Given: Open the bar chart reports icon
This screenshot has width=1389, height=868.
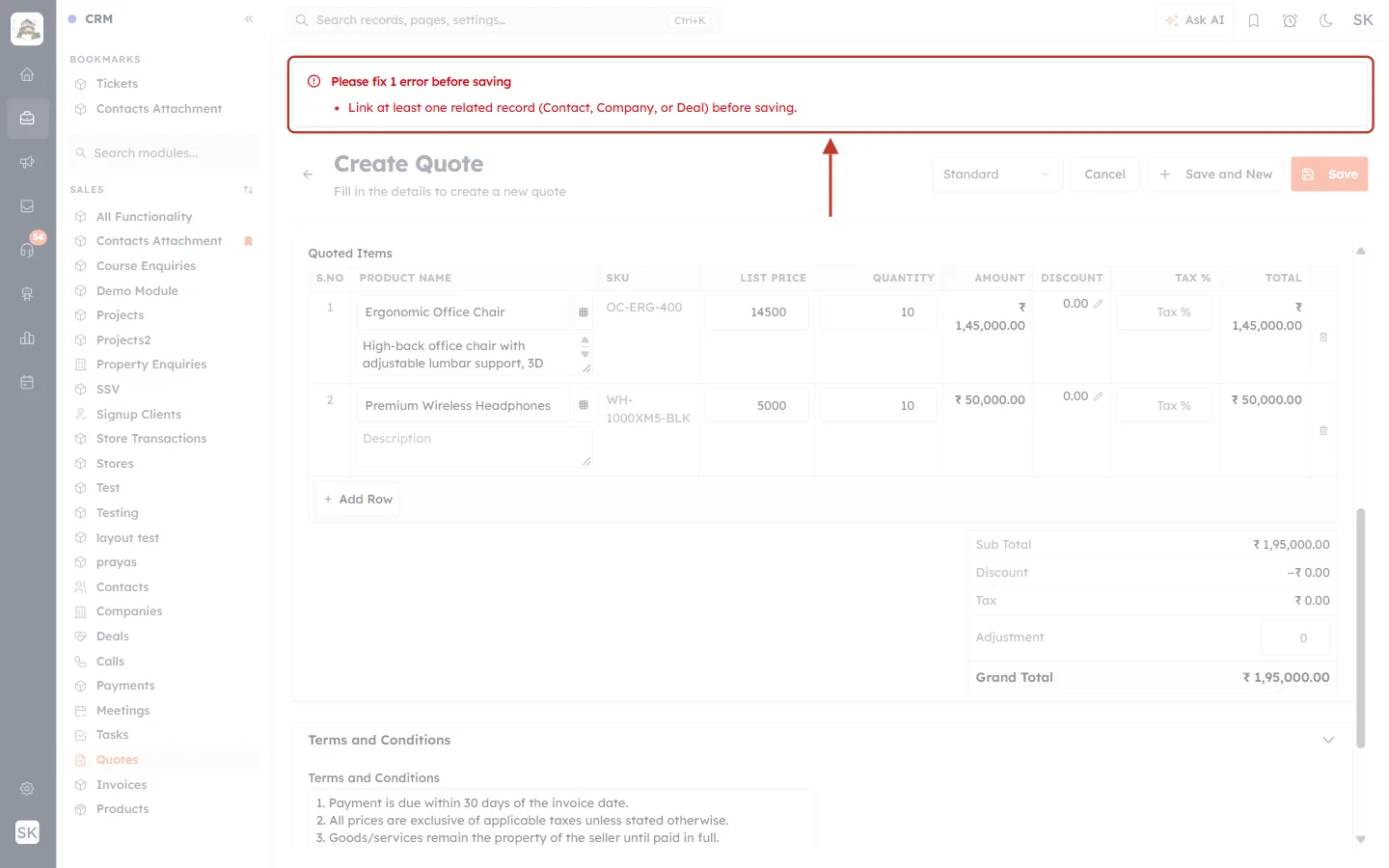Looking at the screenshot, I should coord(27,339).
